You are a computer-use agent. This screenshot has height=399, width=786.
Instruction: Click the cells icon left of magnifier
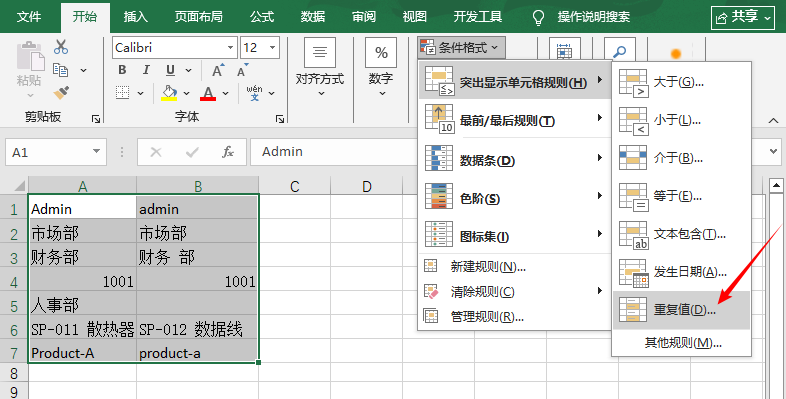[x=564, y=51]
